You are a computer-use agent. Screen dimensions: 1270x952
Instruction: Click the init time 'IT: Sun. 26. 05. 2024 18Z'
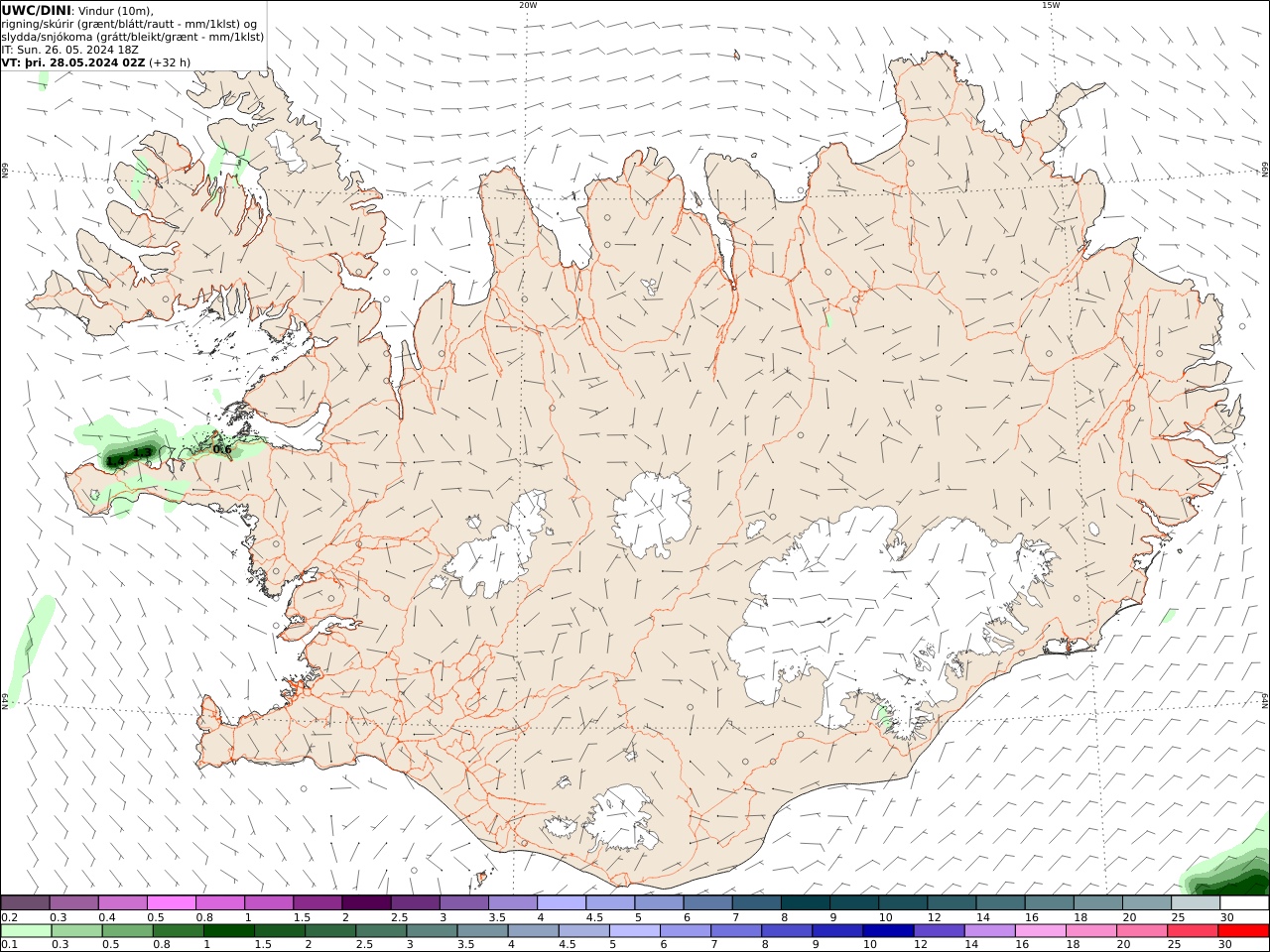click(x=69, y=50)
